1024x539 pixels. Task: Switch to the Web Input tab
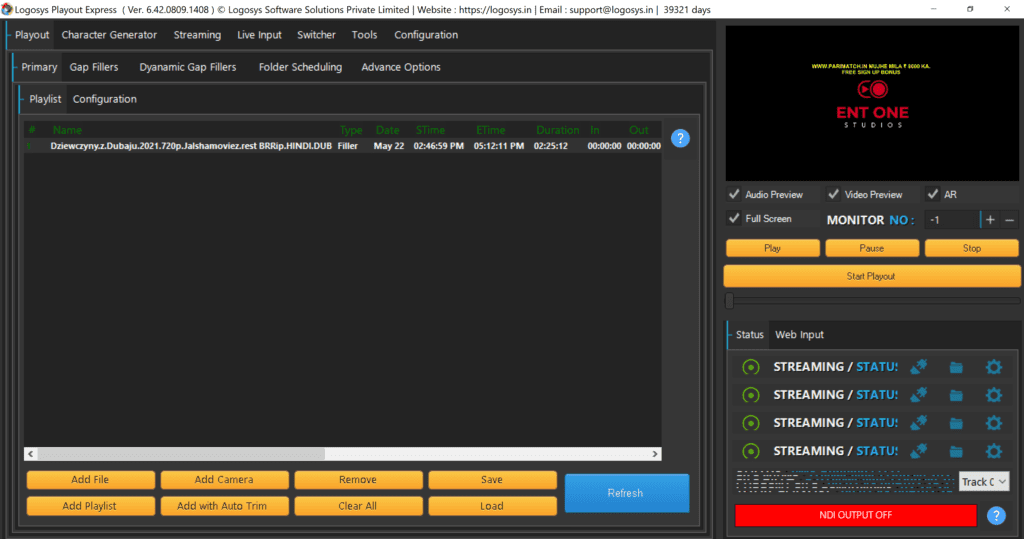point(799,335)
